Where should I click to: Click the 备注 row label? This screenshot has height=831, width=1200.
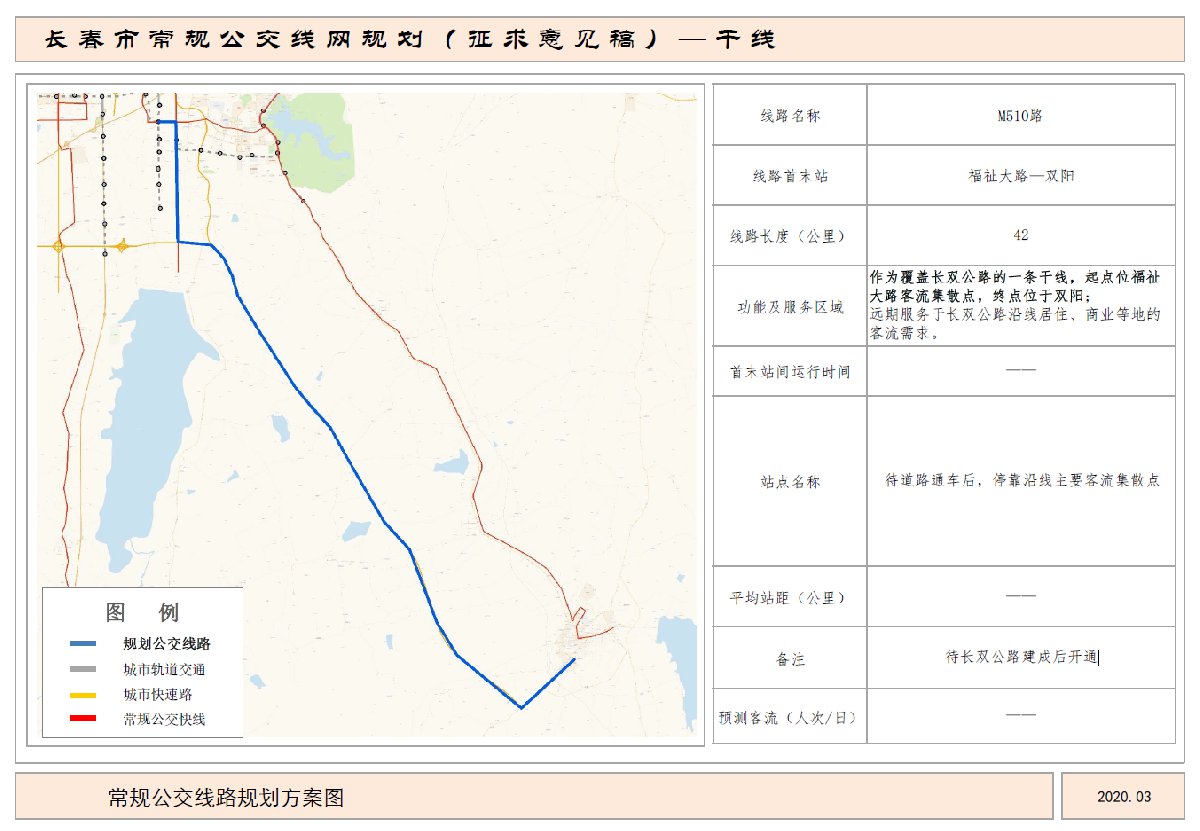pyautogui.click(x=790, y=659)
